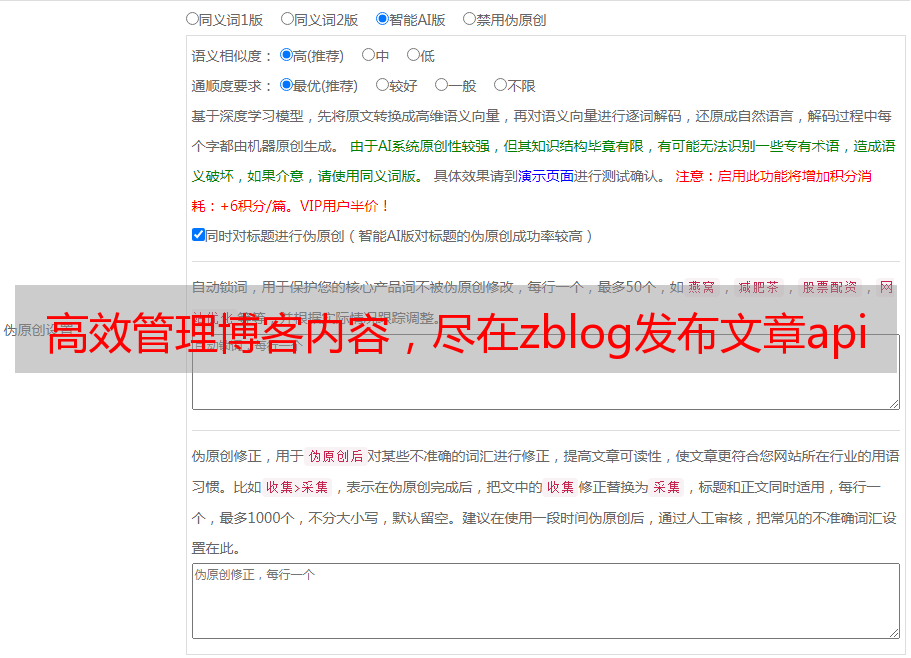
Task: Grab resize handle of 自动锁词 text area
Action: [x=894, y=404]
